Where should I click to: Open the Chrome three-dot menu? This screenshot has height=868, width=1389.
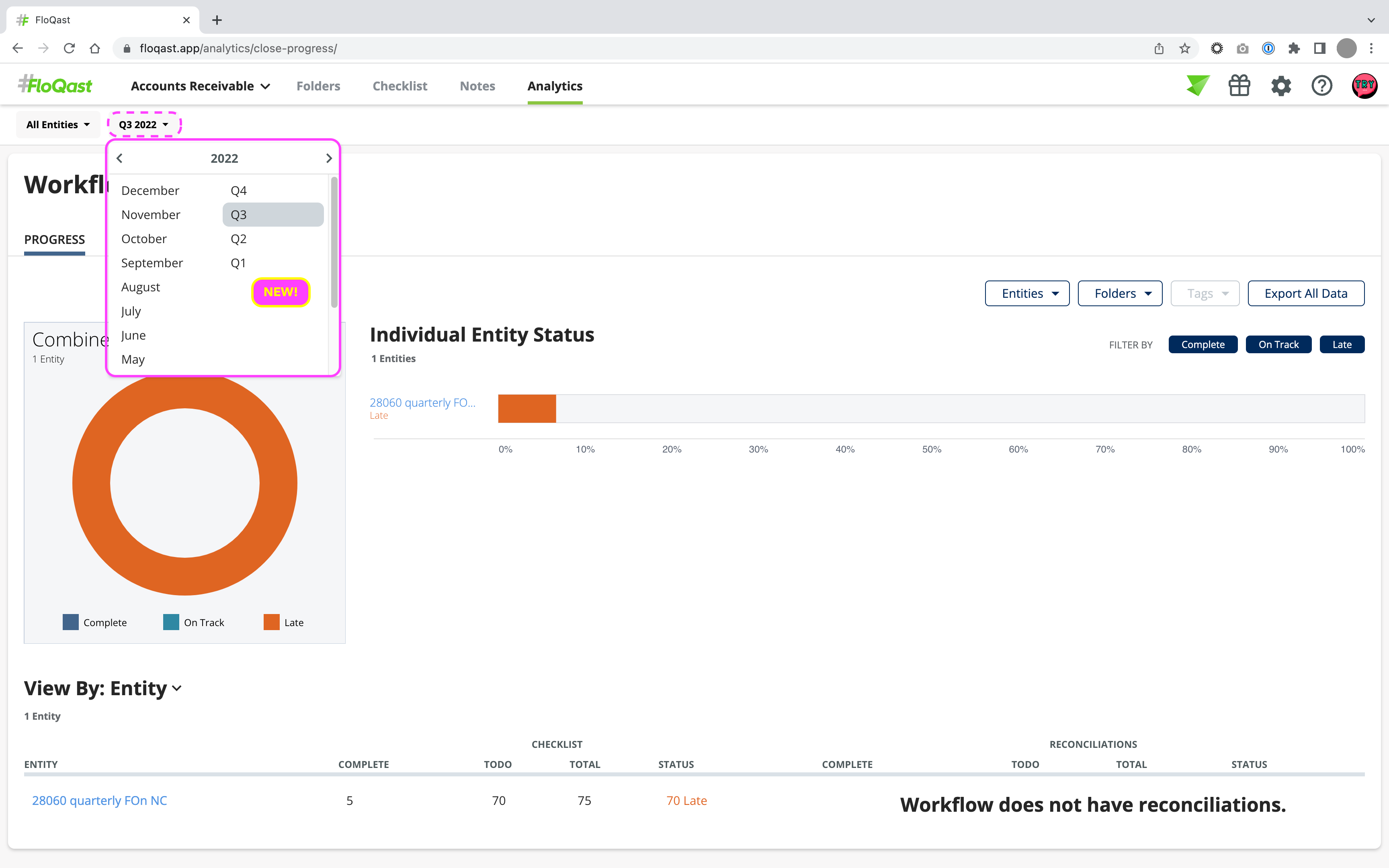1372,48
